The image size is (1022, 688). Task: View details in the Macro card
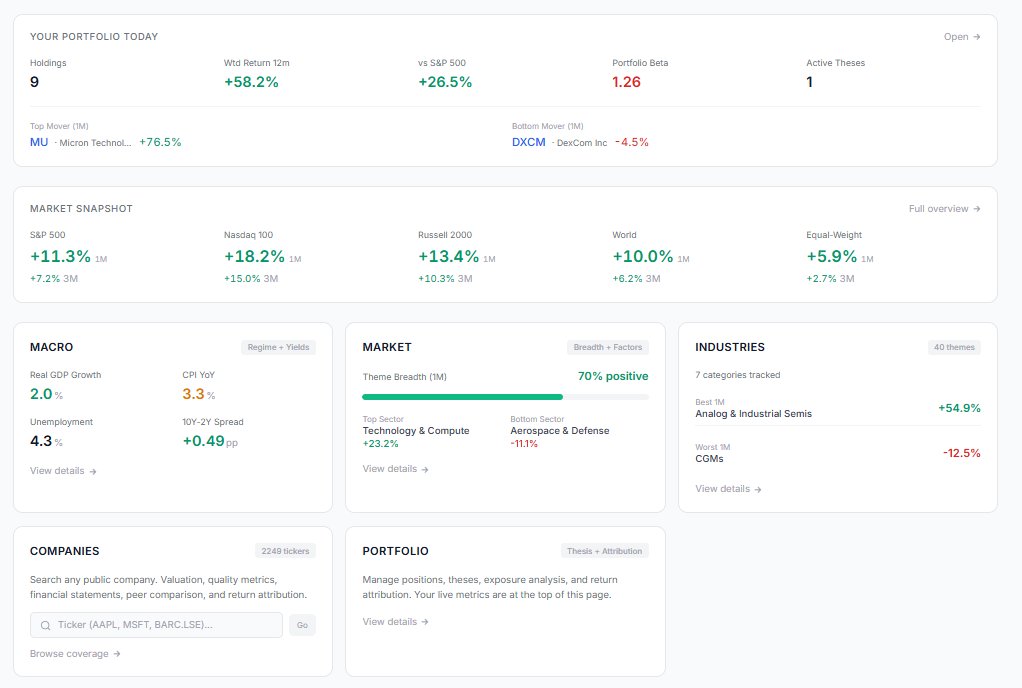[x=63, y=470]
